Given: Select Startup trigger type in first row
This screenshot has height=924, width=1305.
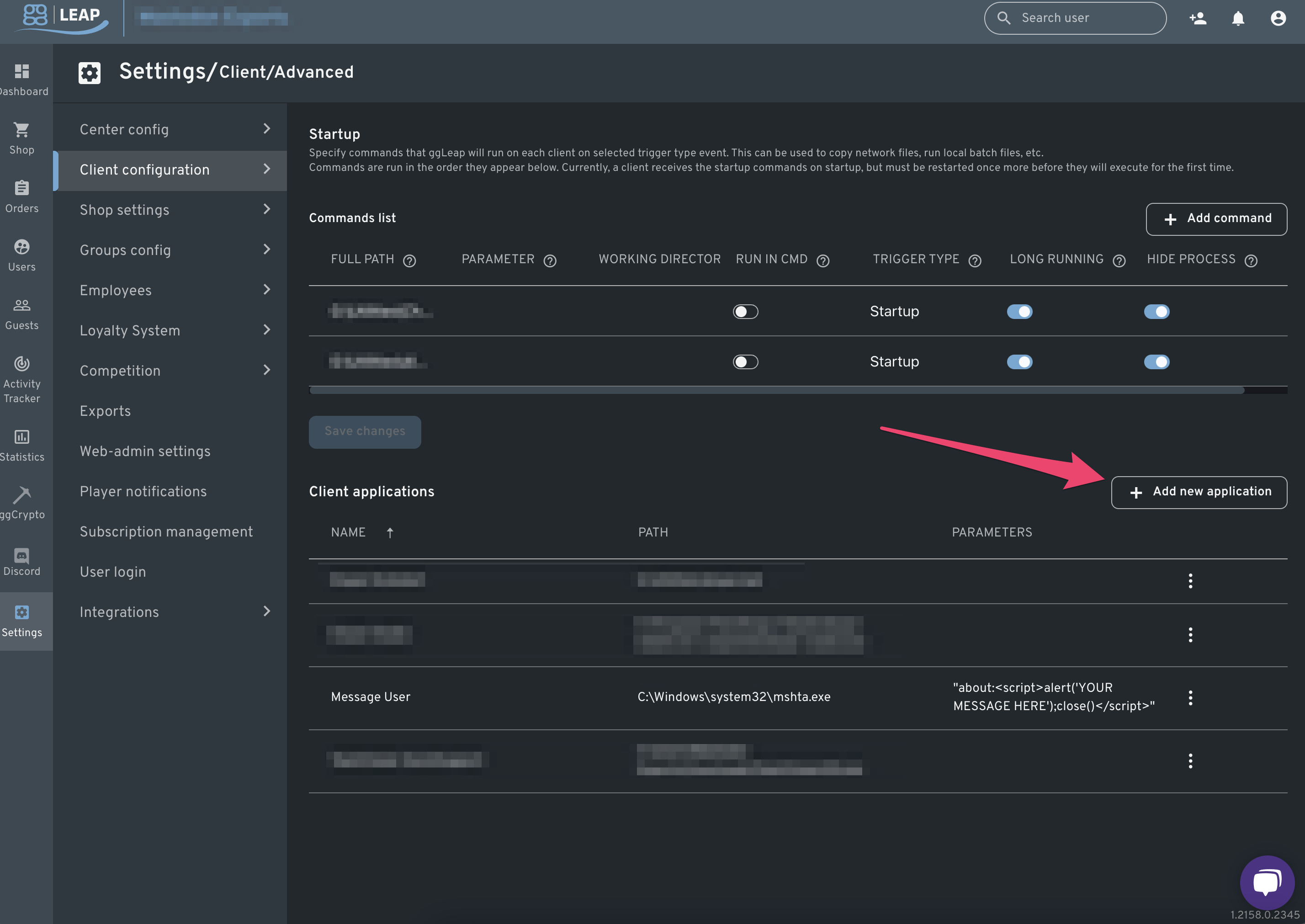Looking at the screenshot, I should 894,312.
